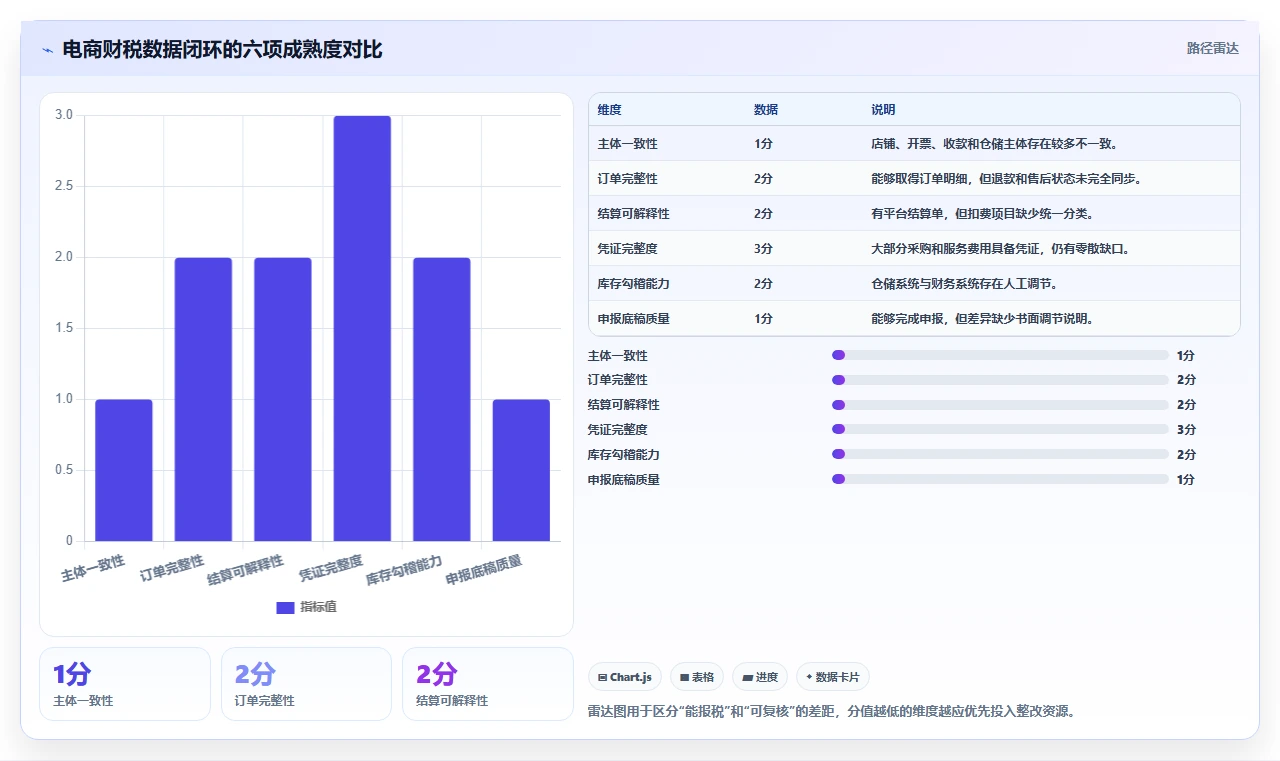Screen dimensions: 1280x761
Task: Click the description 大部分采购和服务费用具备凭证,仍有零散缺口。
Action: (x=1000, y=249)
